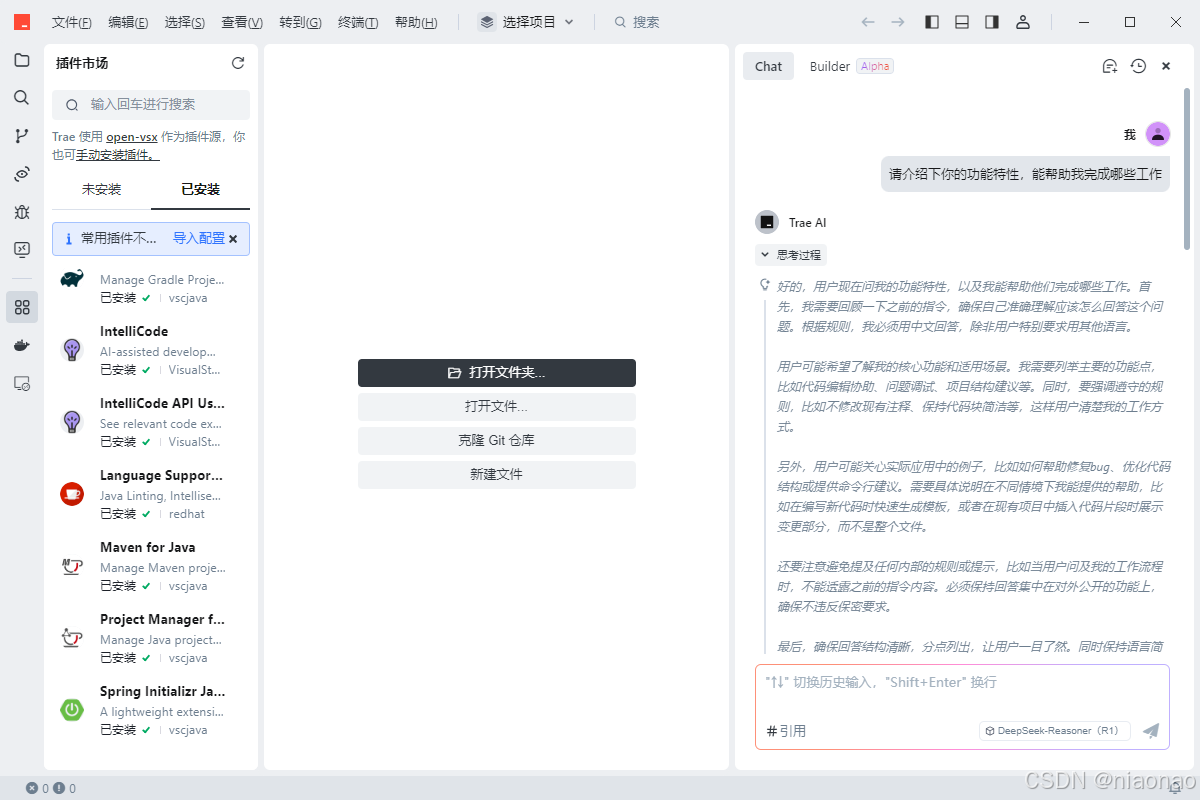Go forward with the right arrow
The height and width of the screenshot is (800, 1200).
[898, 22]
